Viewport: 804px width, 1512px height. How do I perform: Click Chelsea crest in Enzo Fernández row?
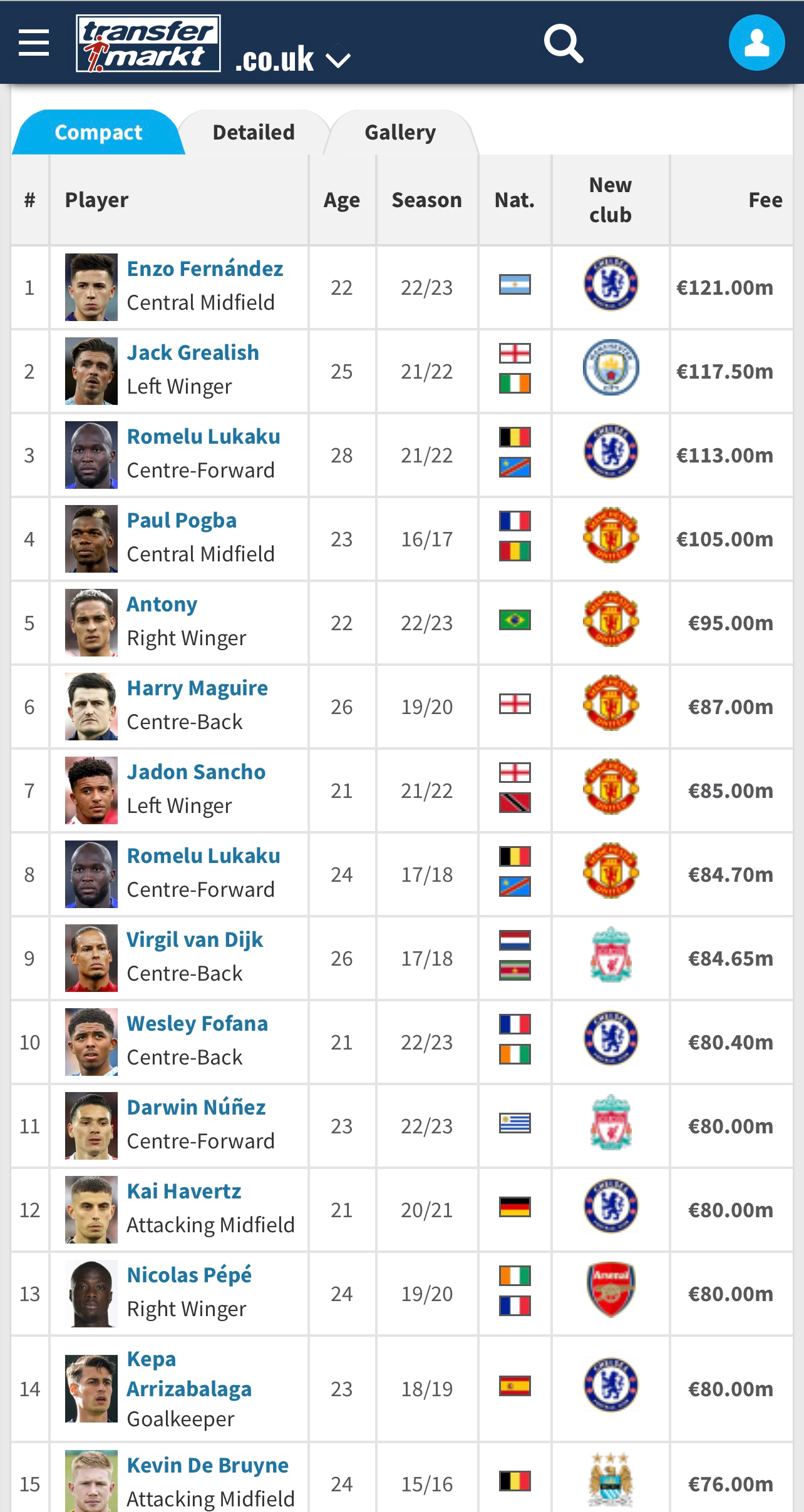[x=611, y=284]
